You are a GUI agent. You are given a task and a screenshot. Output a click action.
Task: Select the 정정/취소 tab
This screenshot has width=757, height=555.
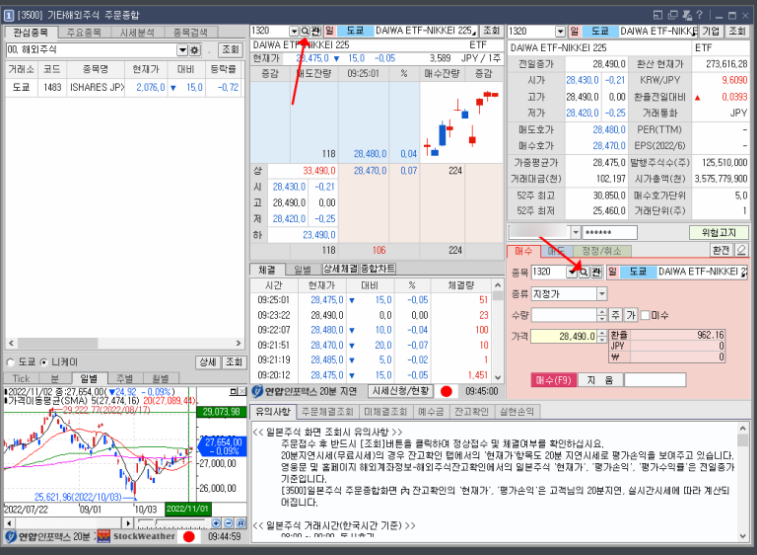601,251
